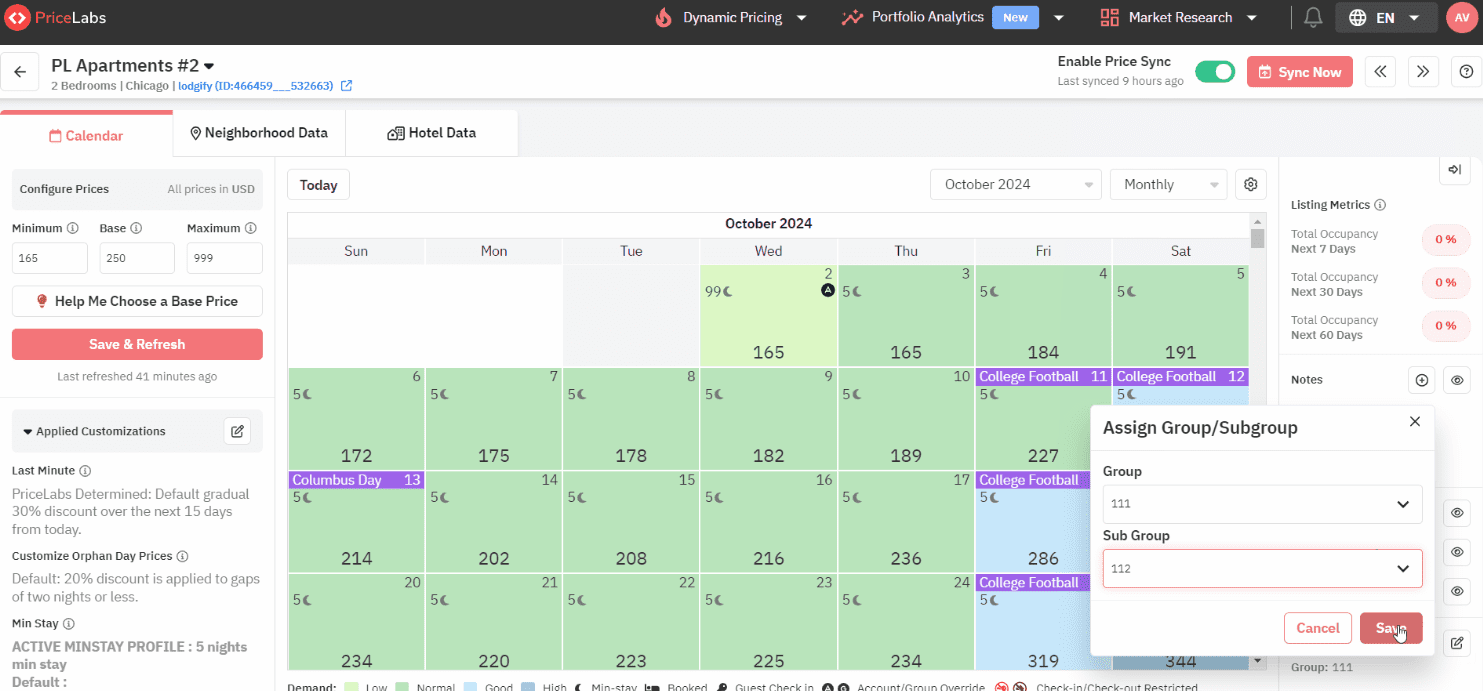Image resolution: width=1483 pixels, height=691 pixels.
Task: Toggle Enable Price Sync switch
Action: (x=1215, y=72)
